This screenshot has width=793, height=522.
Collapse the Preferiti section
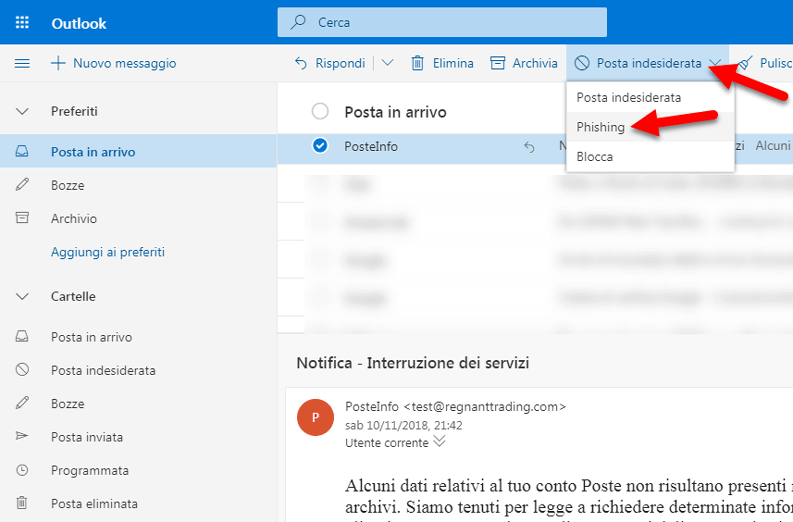click(x=22, y=112)
